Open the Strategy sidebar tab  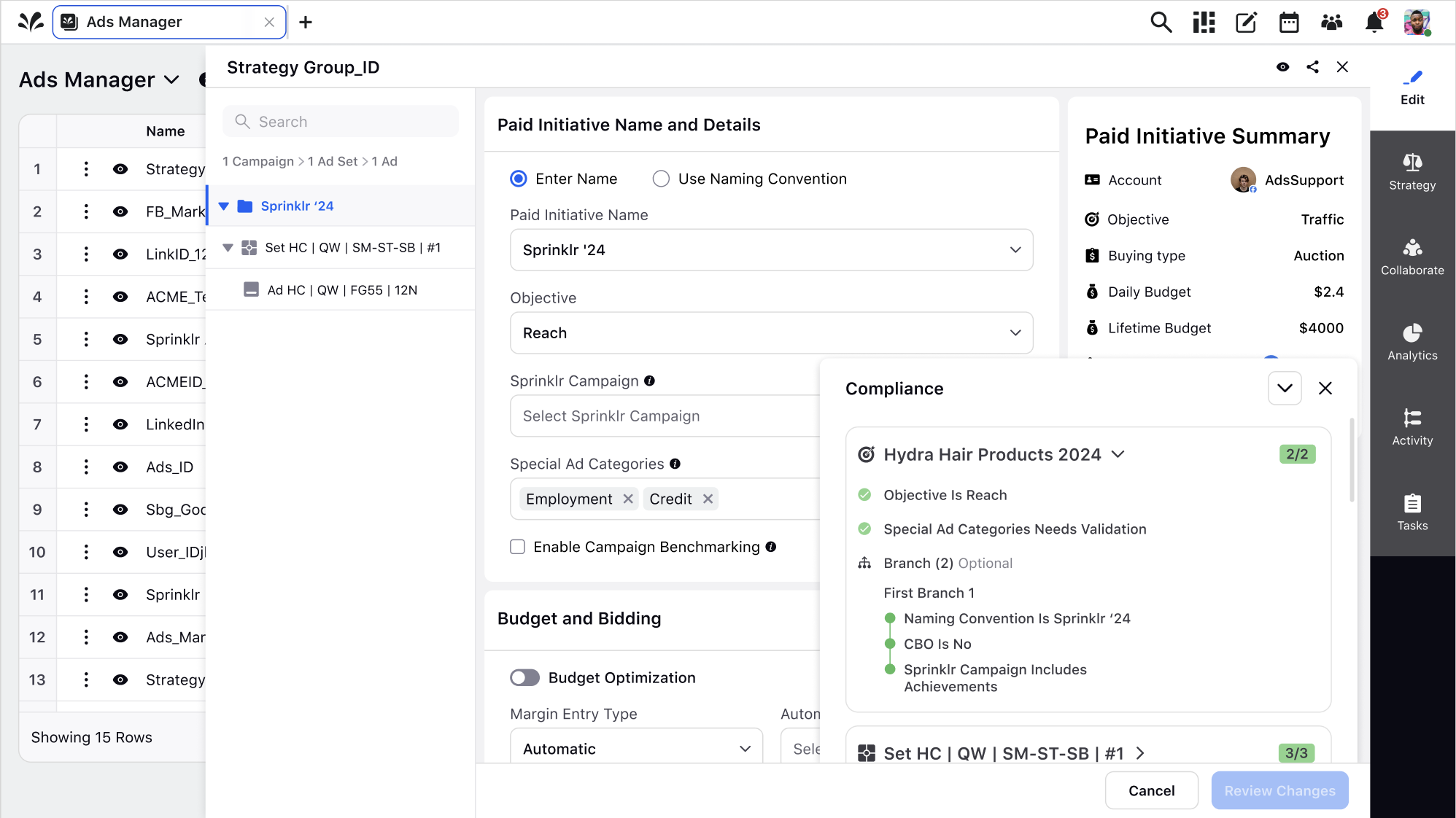tap(1412, 173)
